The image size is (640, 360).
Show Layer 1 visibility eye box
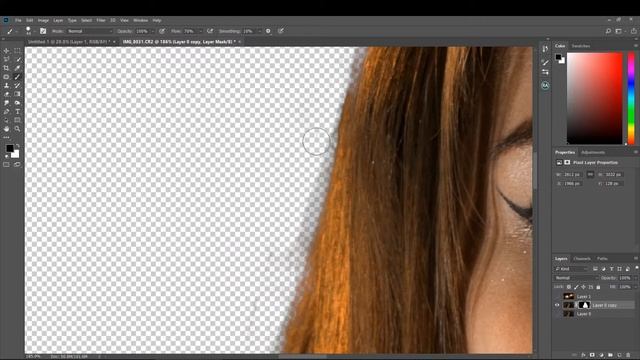point(557,296)
